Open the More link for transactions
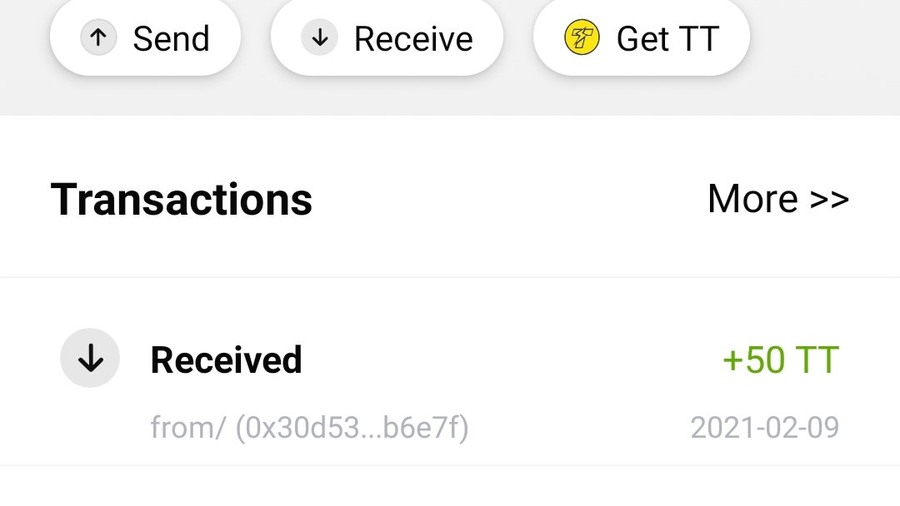This screenshot has width=900, height=506. [778, 199]
